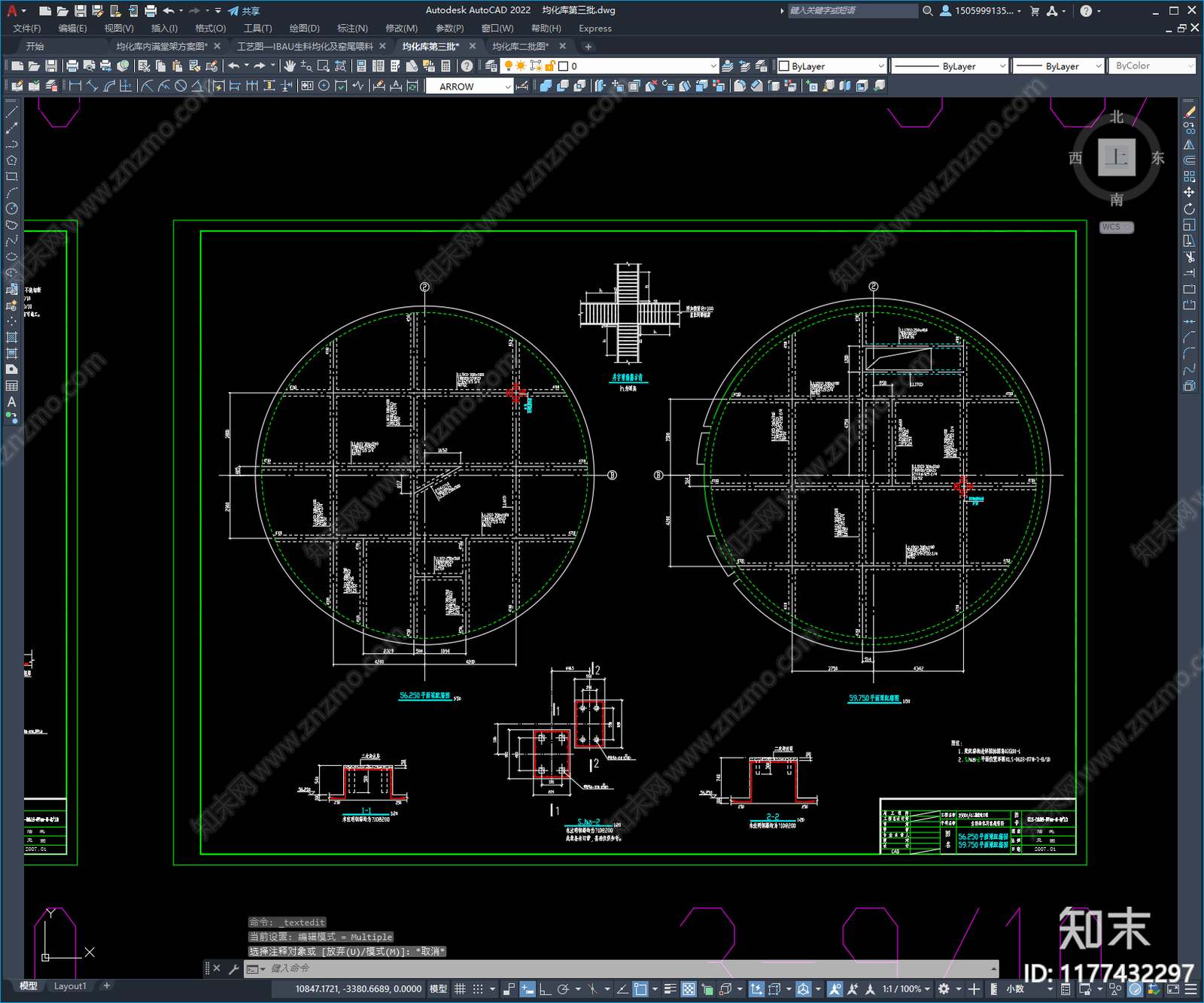Select the Polygon tool in left draw toolbar
Screen dimensions: 1204x1003
(11, 160)
